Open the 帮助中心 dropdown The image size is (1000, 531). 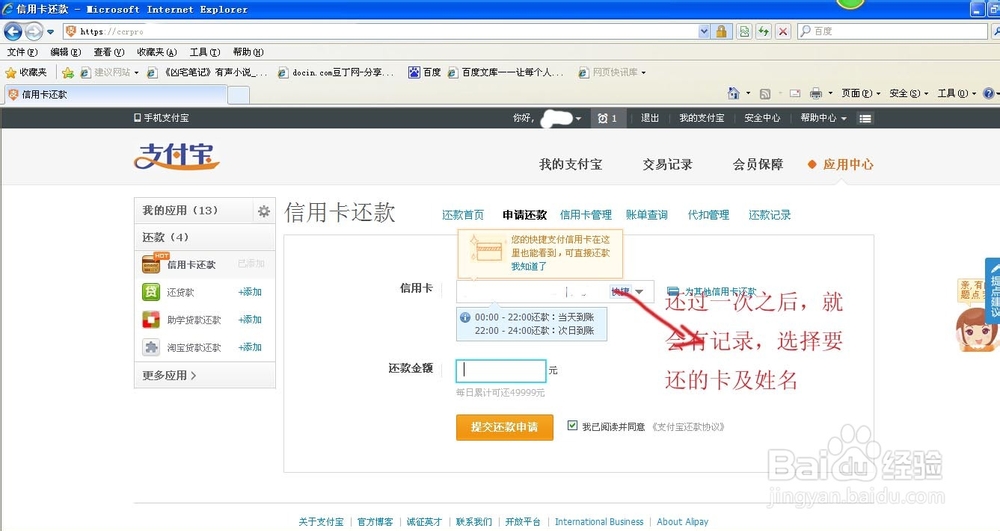coord(823,118)
